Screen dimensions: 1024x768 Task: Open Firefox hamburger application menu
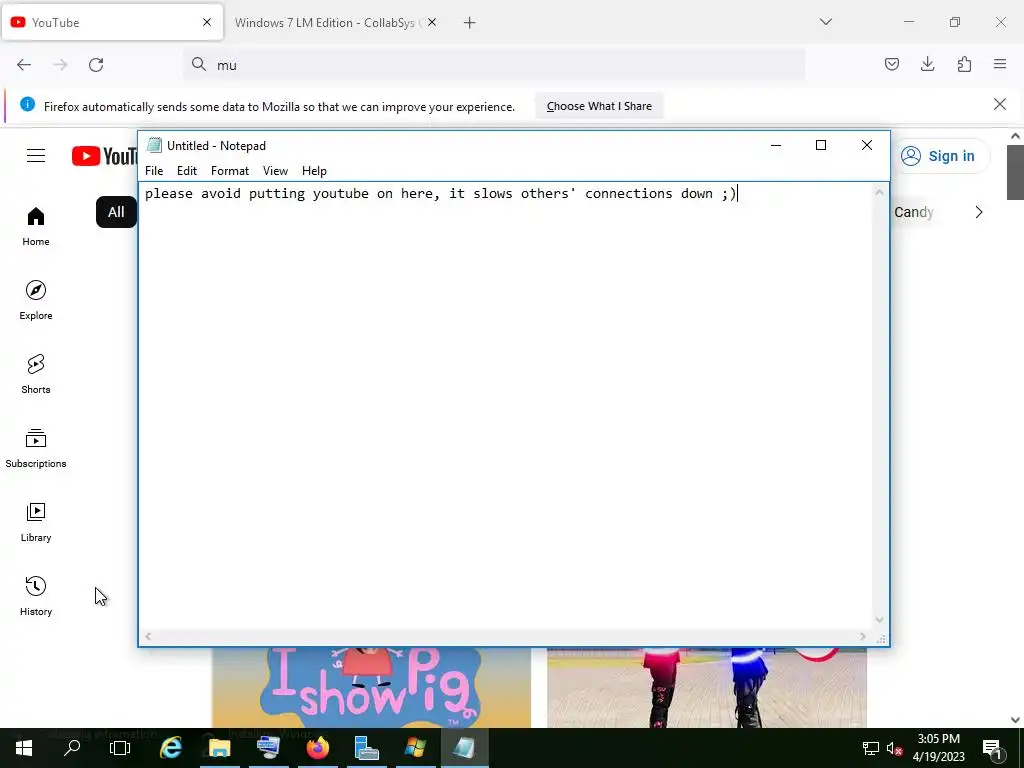click(1000, 64)
